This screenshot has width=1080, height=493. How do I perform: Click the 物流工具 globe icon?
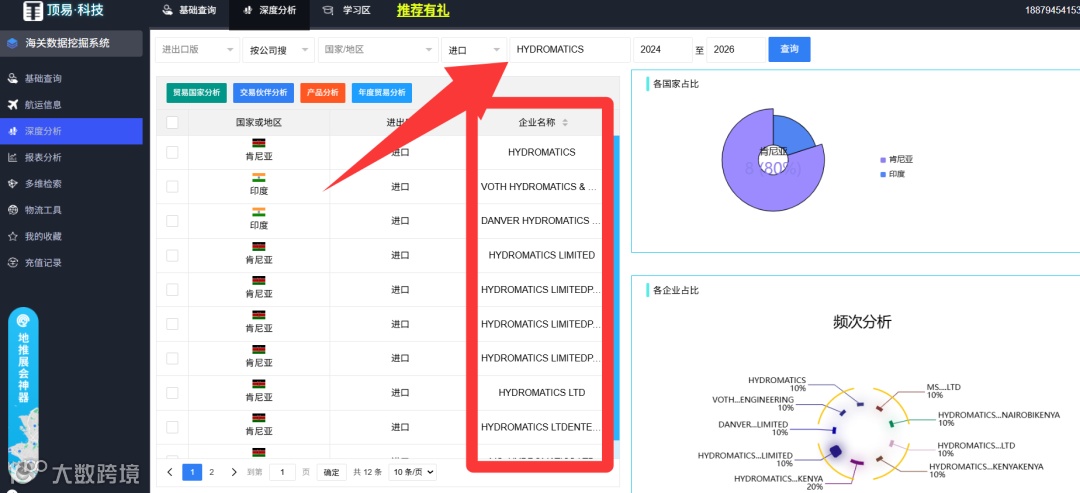[12, 210]
